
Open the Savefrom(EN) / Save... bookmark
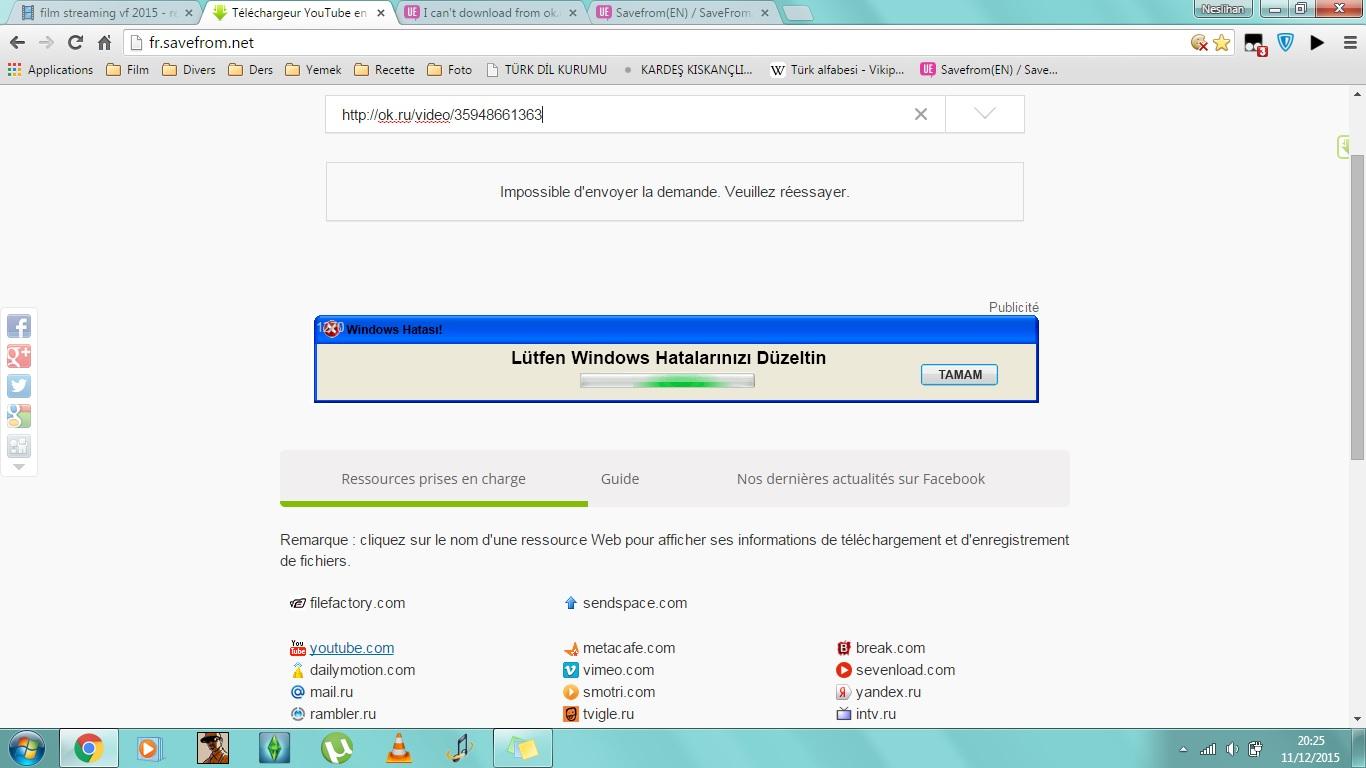click(x=988, y=70)
